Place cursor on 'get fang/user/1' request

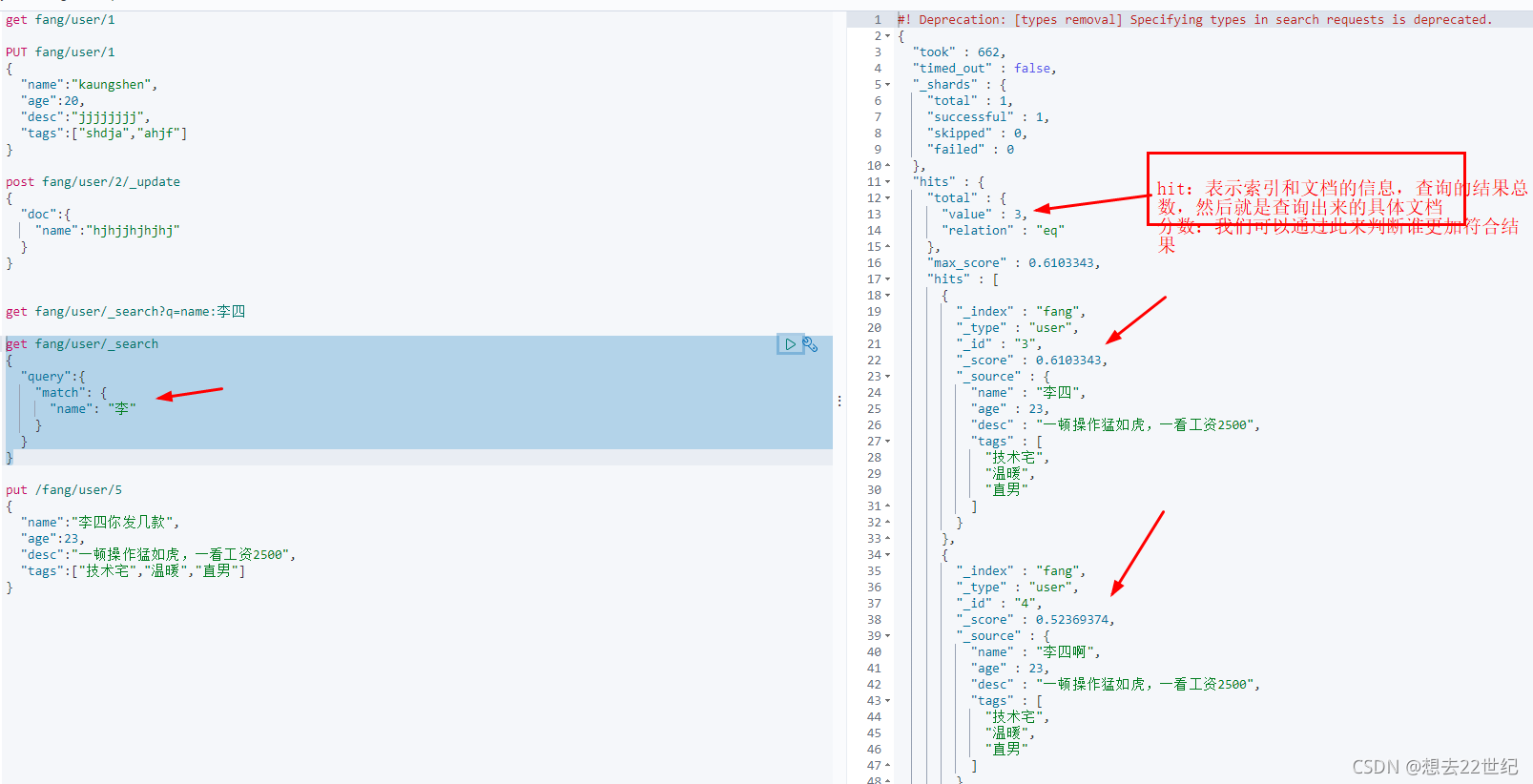coord(60,20)
